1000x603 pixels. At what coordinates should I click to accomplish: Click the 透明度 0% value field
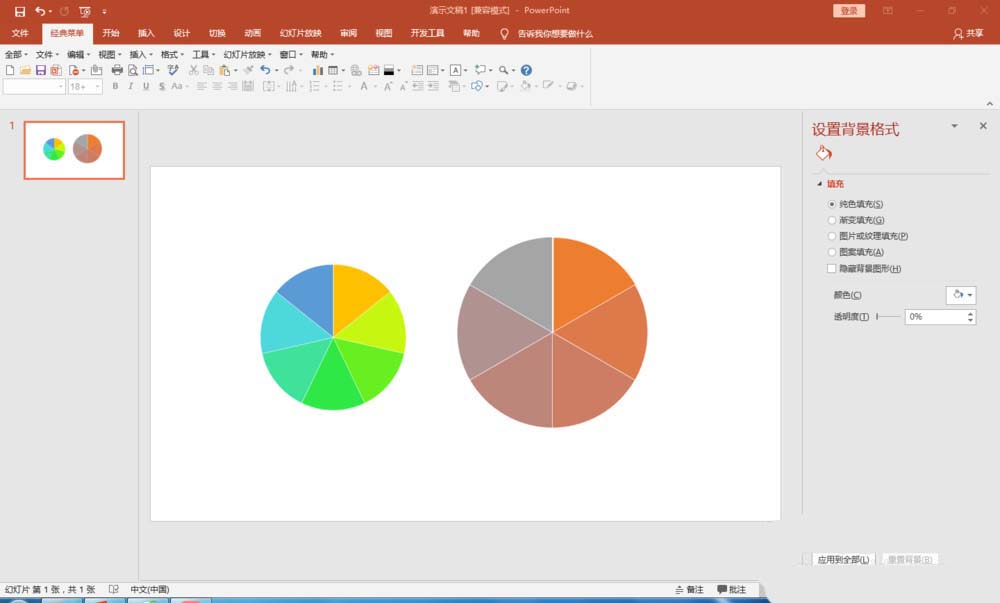click(935, 316)
